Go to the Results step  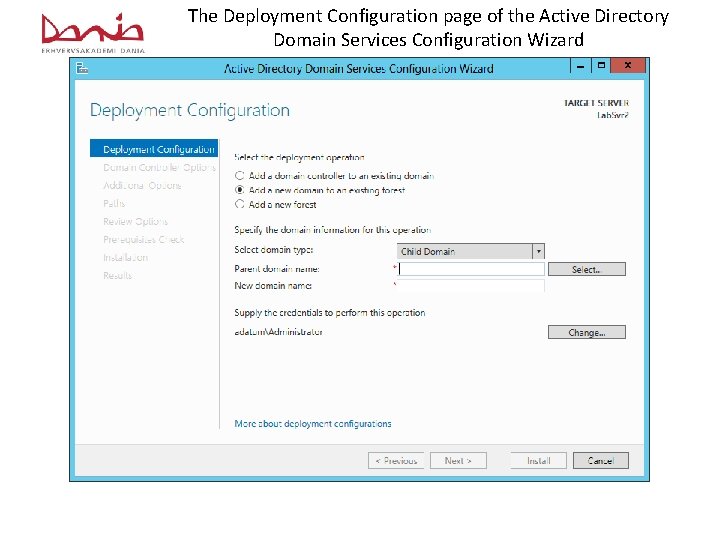click(118, 276)
